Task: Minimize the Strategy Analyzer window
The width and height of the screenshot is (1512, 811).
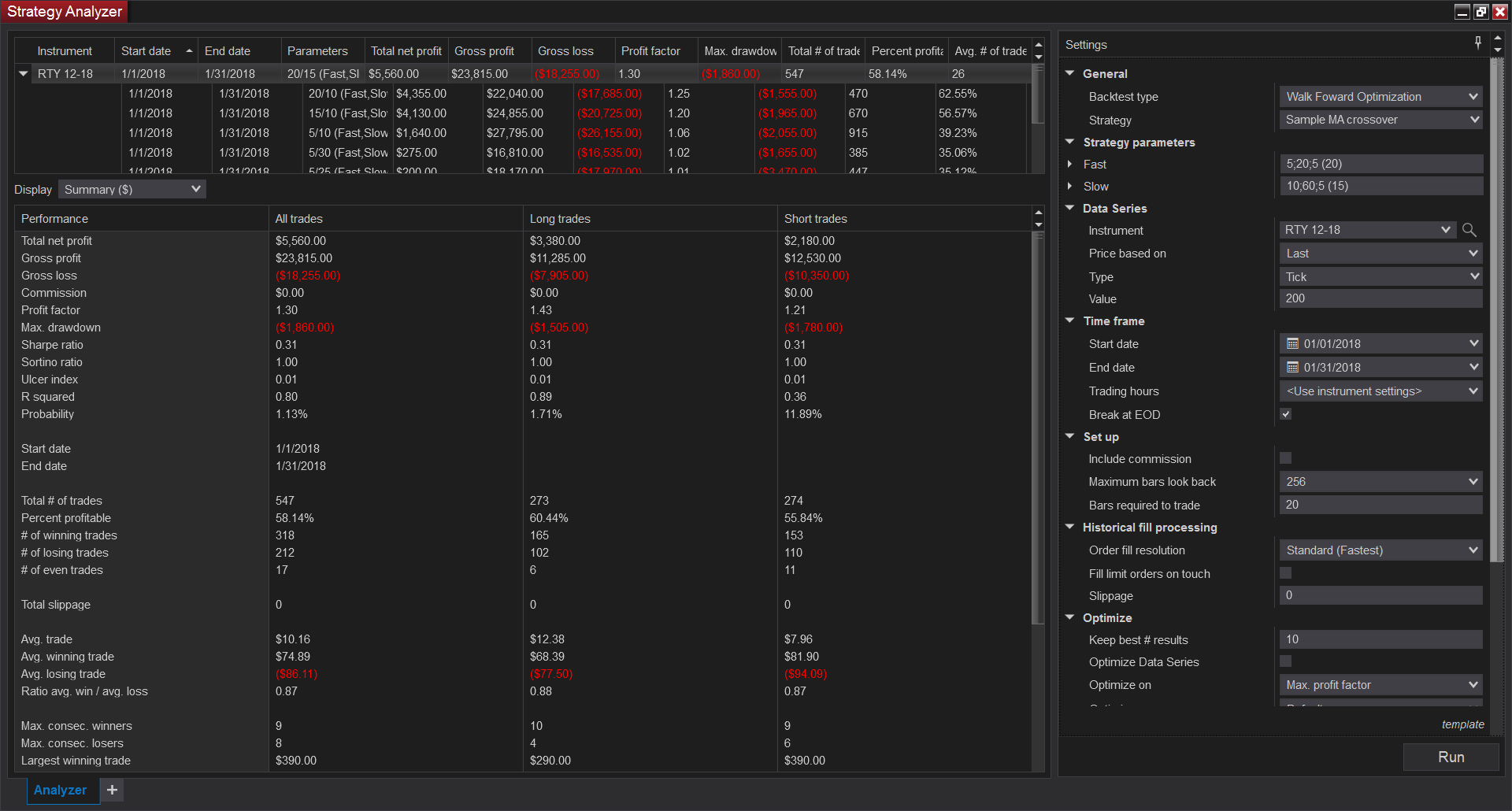Action: [1462, 12]
